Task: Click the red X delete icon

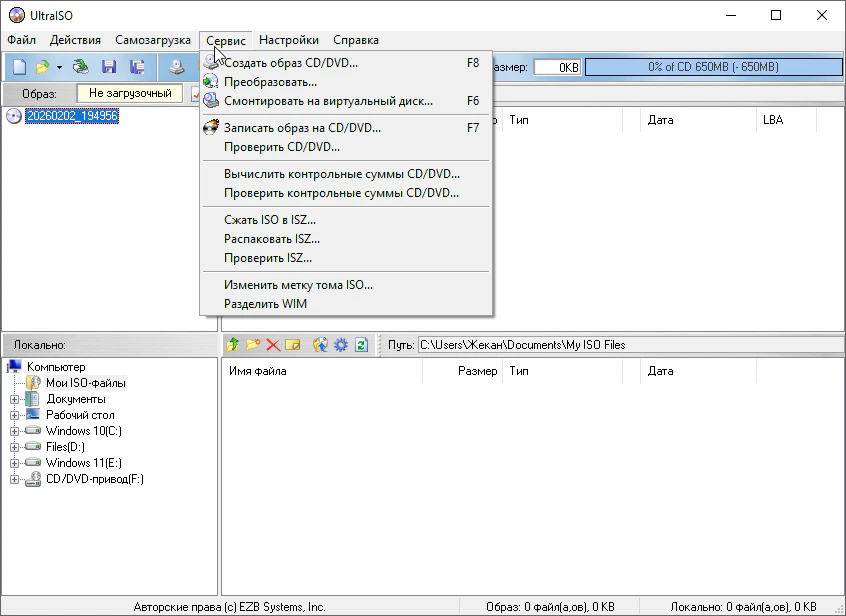Action: click(x=272, y=345)
